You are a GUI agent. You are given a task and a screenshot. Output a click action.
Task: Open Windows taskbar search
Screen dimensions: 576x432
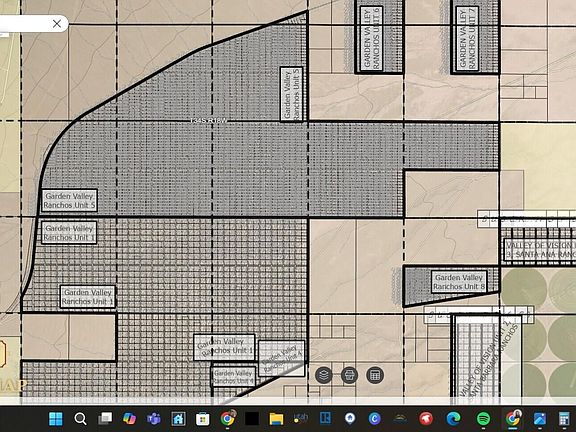(80, 418)
